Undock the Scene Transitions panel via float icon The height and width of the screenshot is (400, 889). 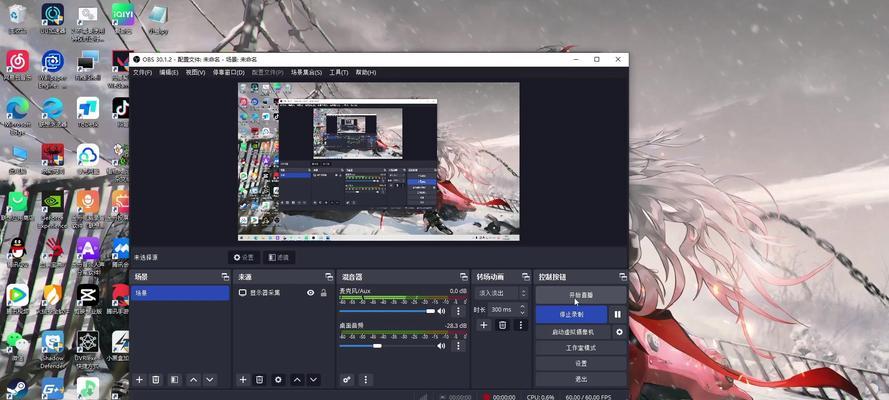point(524,277)
